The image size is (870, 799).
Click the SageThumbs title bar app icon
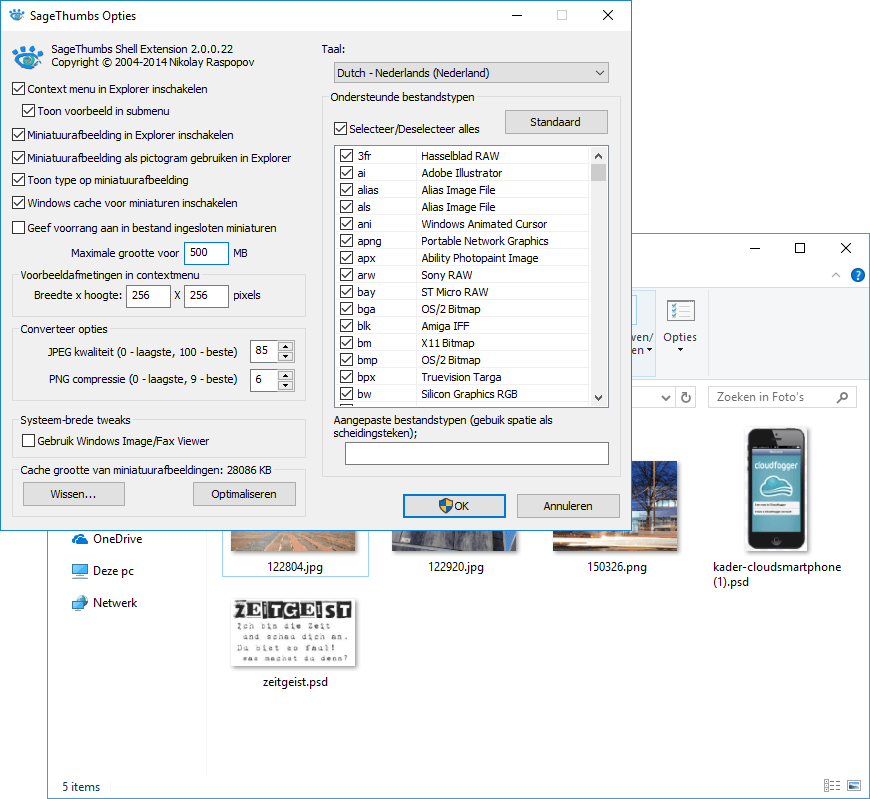click(17, 15)
